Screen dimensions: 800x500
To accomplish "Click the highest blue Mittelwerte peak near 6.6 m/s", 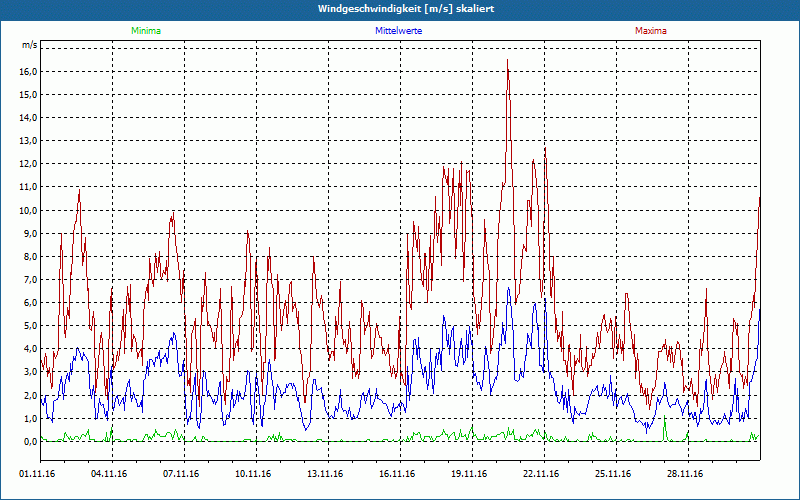I will (508, 289).
